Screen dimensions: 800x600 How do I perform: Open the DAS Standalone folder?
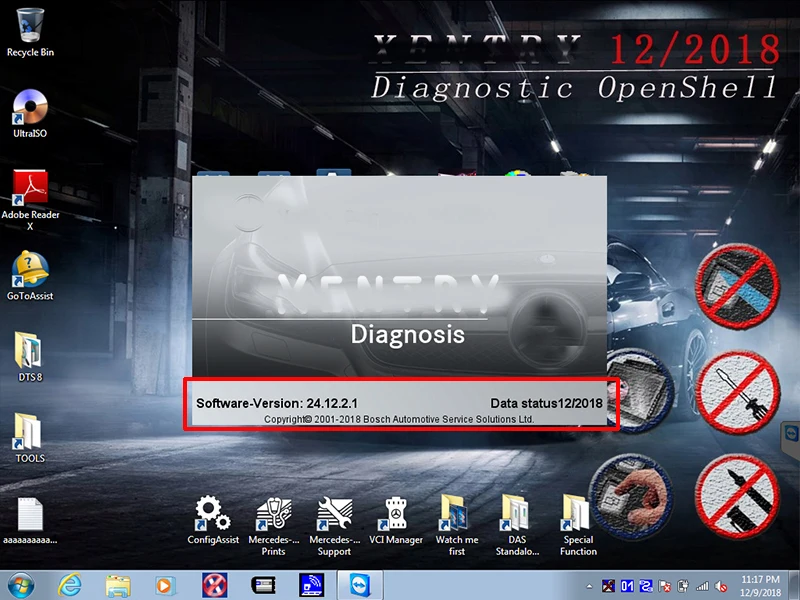[517, 526]
